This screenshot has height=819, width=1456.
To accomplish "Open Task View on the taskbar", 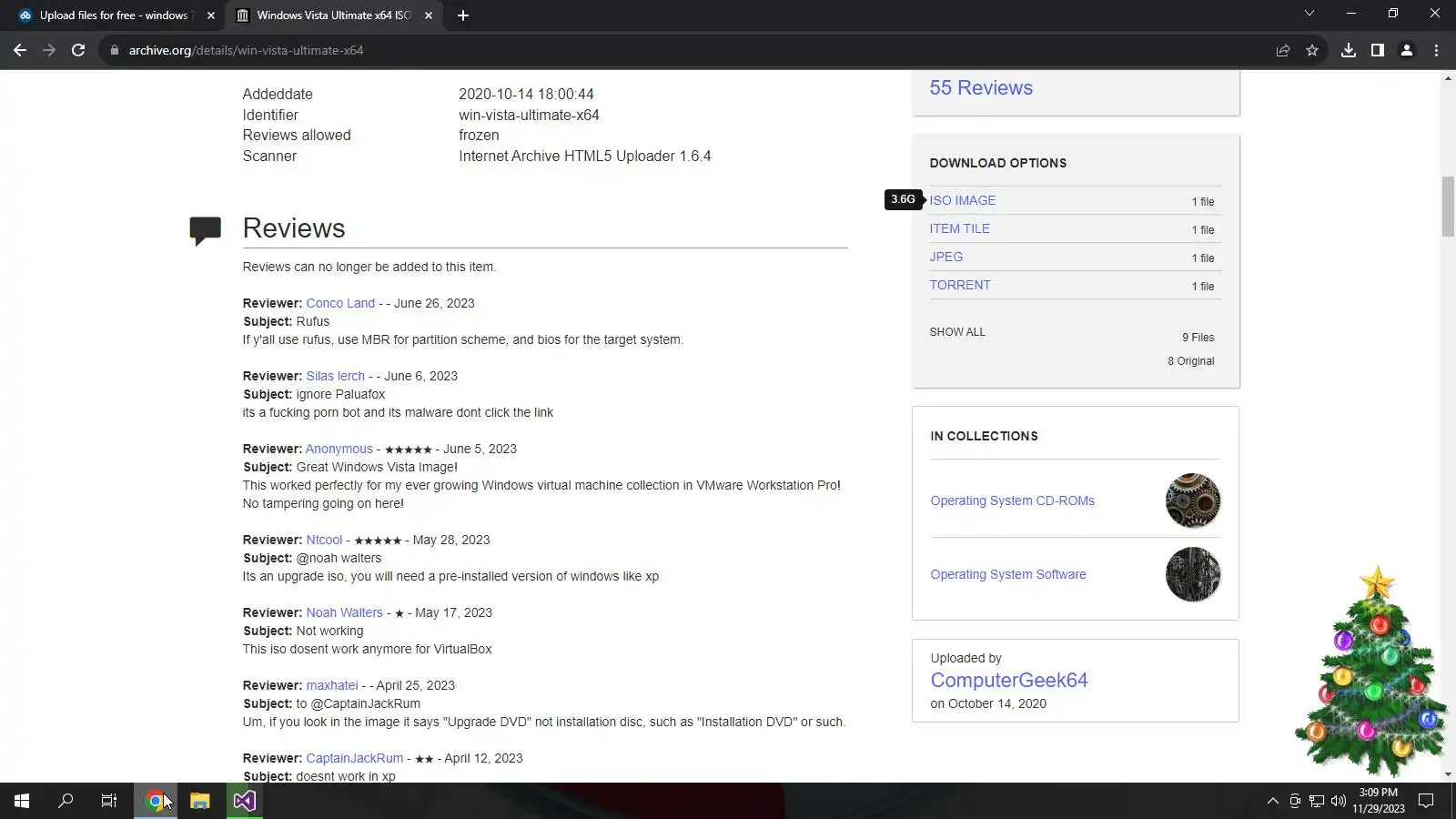I will click(x=109, y=801).
